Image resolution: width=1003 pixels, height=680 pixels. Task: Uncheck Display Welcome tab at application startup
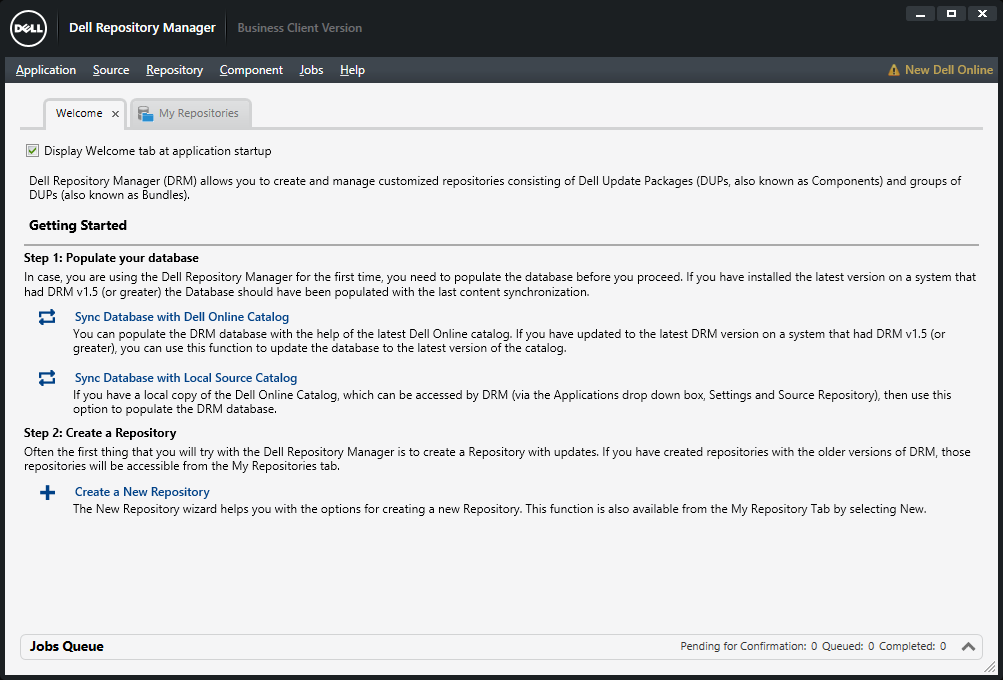click(x=33, y=150)
